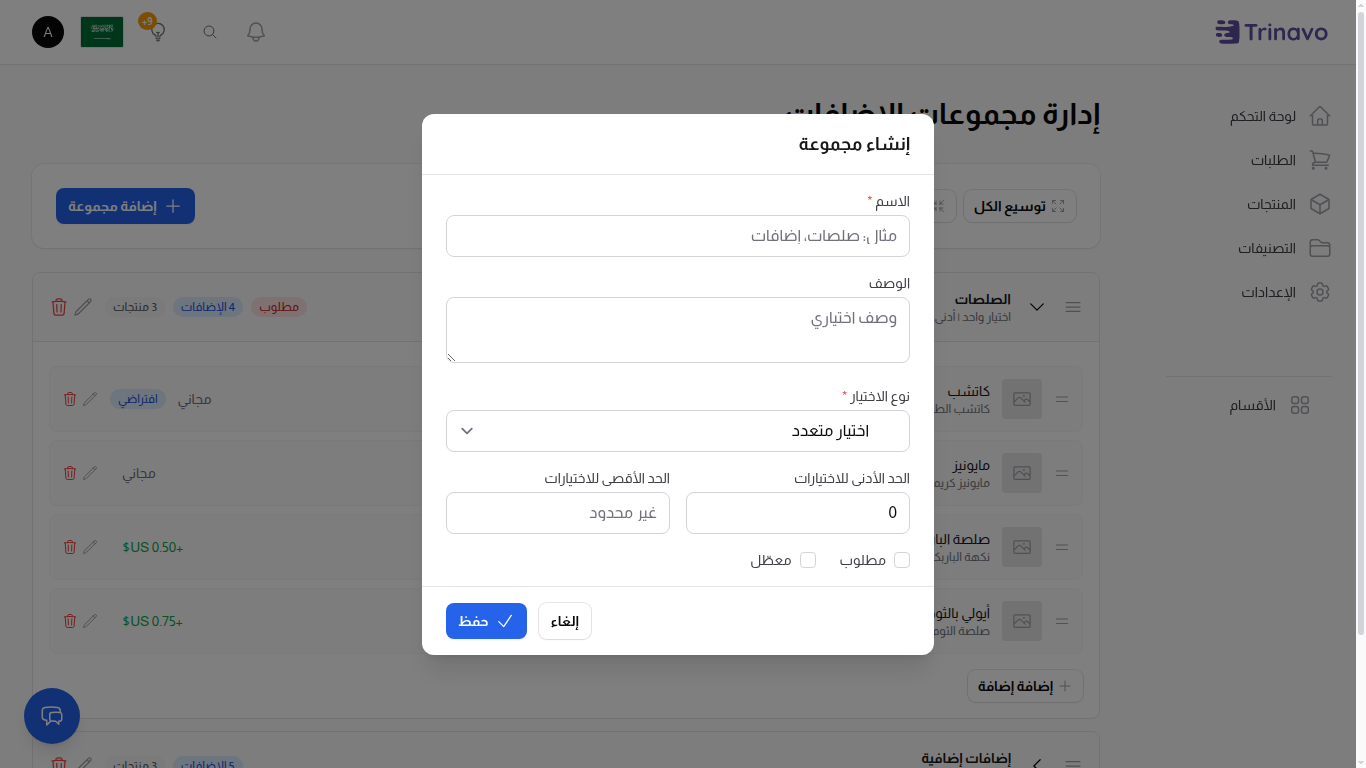Enable the معطل checkbox in the dialog
The image size is (1366, 768).
coord(810,560)
